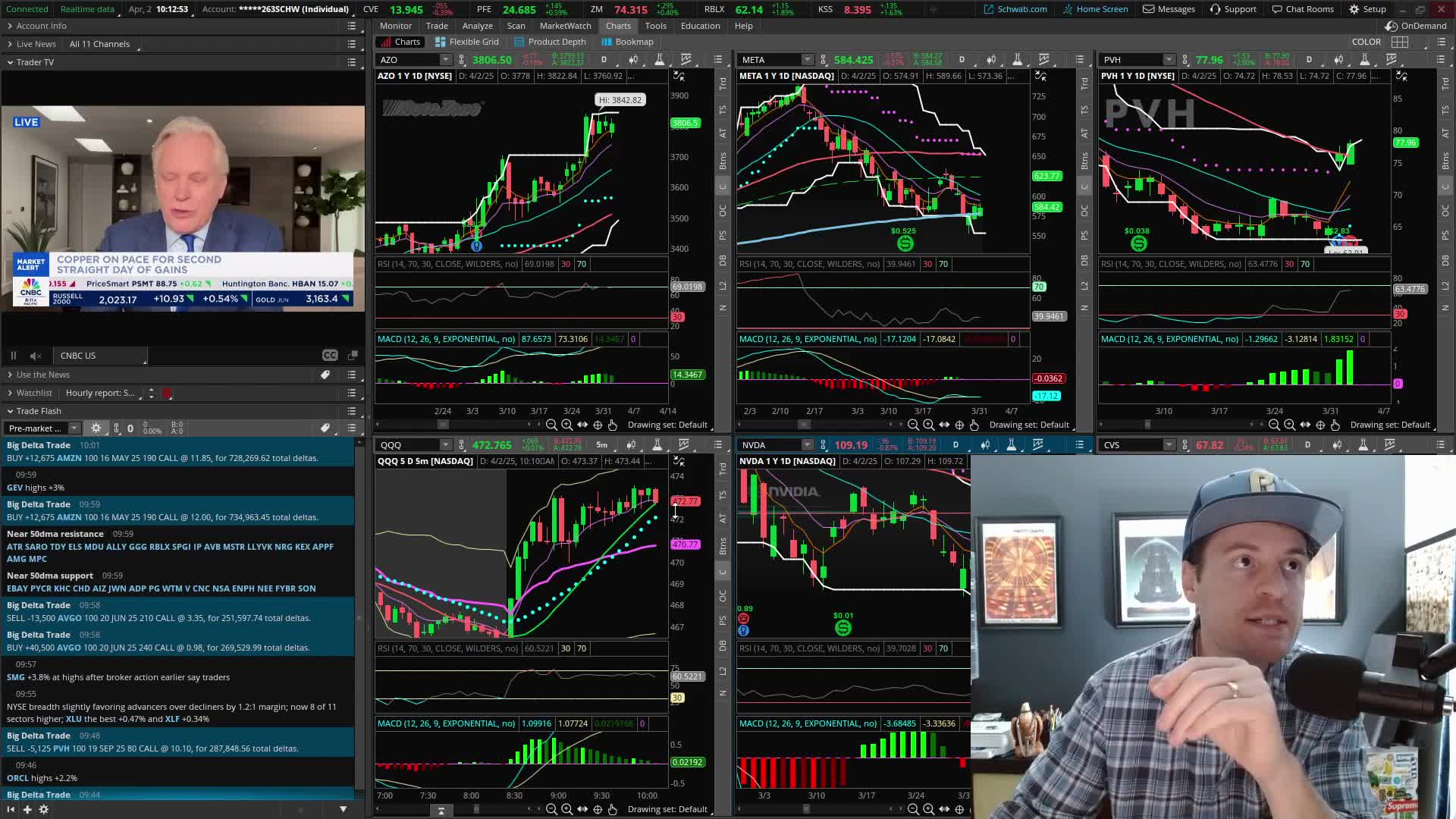This screenshot has width=1456, height=819.
Task: Open the Account Info section menu icon
Action: coord(352,26)
